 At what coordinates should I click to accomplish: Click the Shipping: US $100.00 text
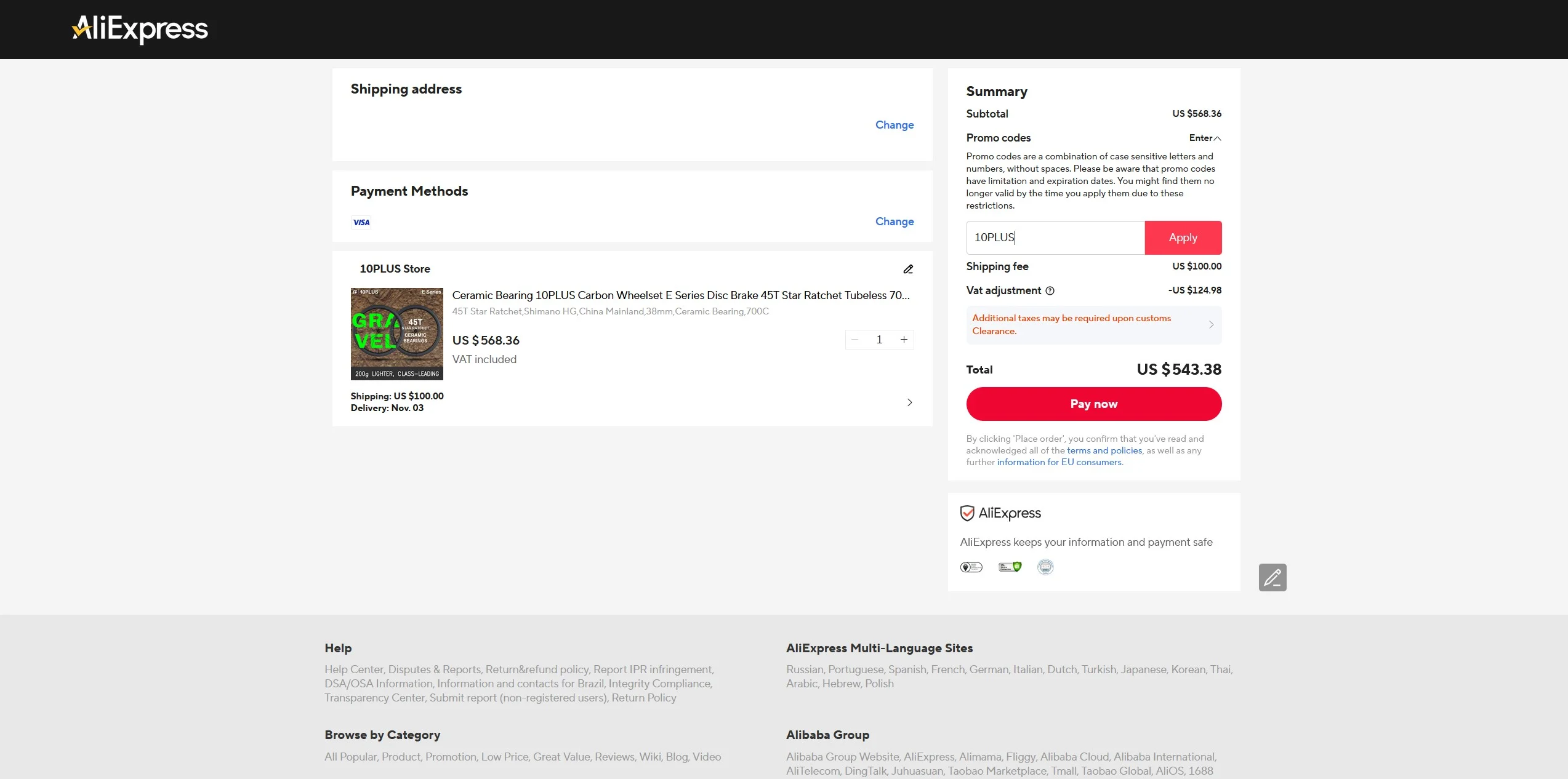[x=397, y=396]
